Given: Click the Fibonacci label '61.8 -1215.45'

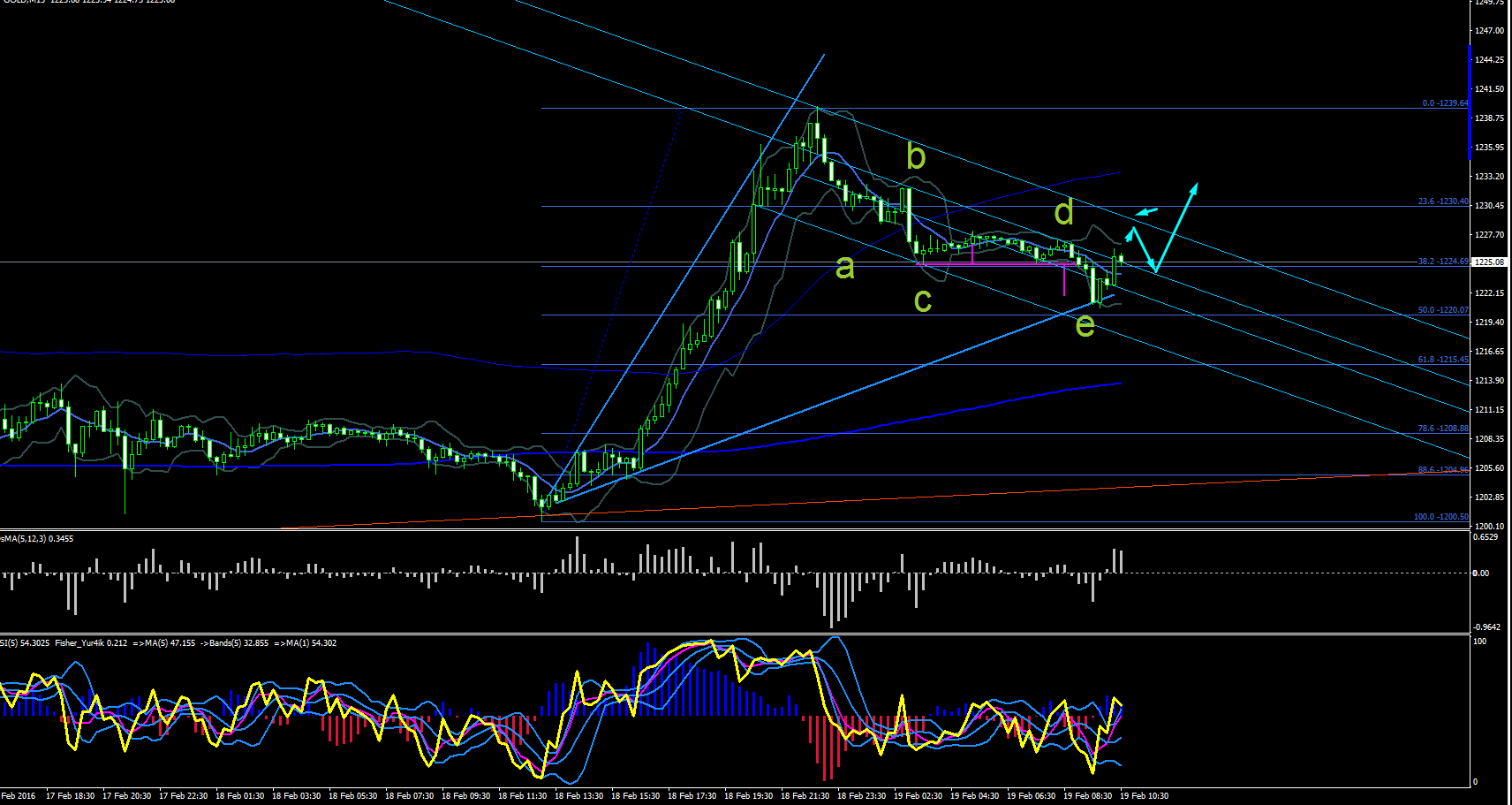Looking at the screenshot, I should (1443, 360).
